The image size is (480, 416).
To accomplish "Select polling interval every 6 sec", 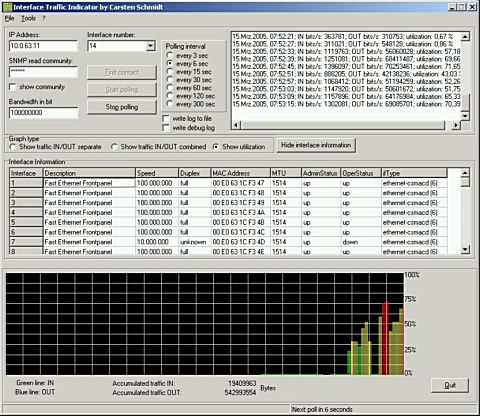I will coord(170,63).
